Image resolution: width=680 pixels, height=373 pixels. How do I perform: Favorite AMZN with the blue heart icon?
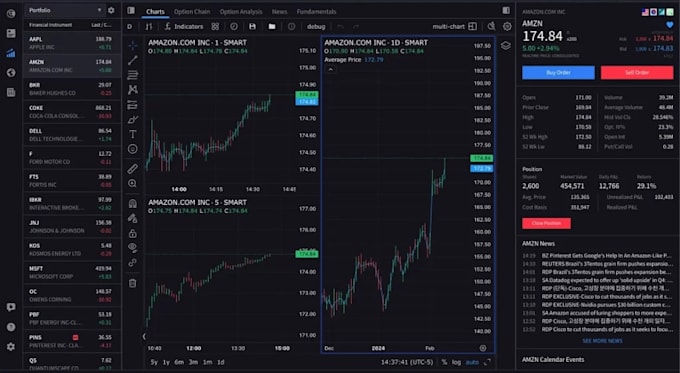[x=670, y=25]
